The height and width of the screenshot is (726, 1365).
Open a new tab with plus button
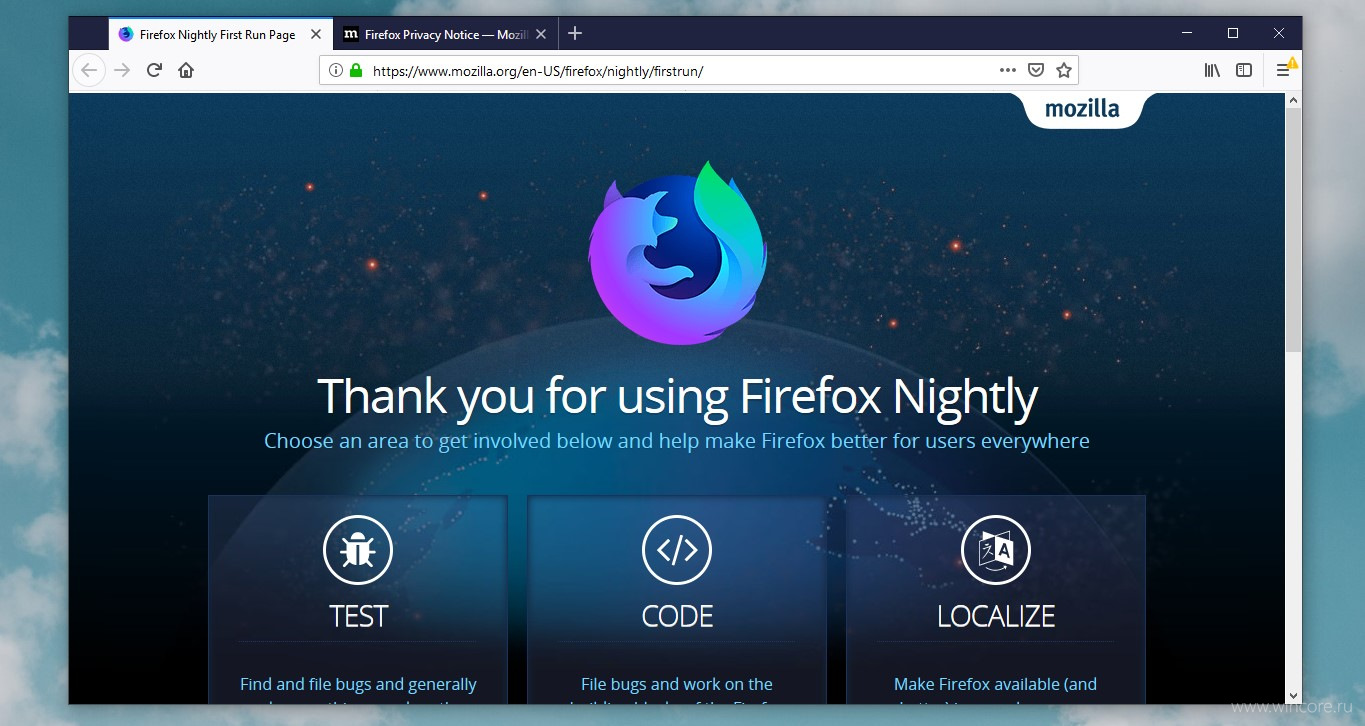(575, 33)
